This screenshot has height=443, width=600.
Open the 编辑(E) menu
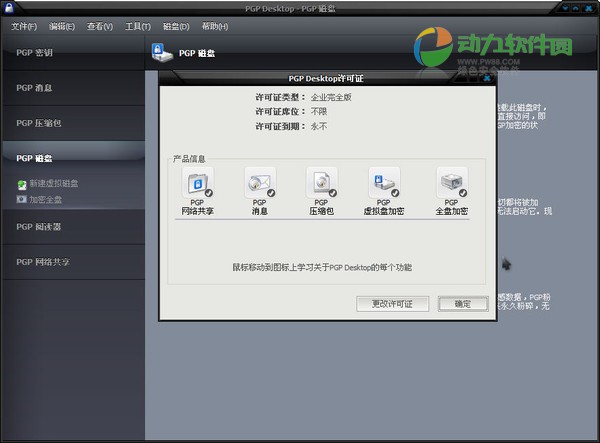[x=63, y=26]
